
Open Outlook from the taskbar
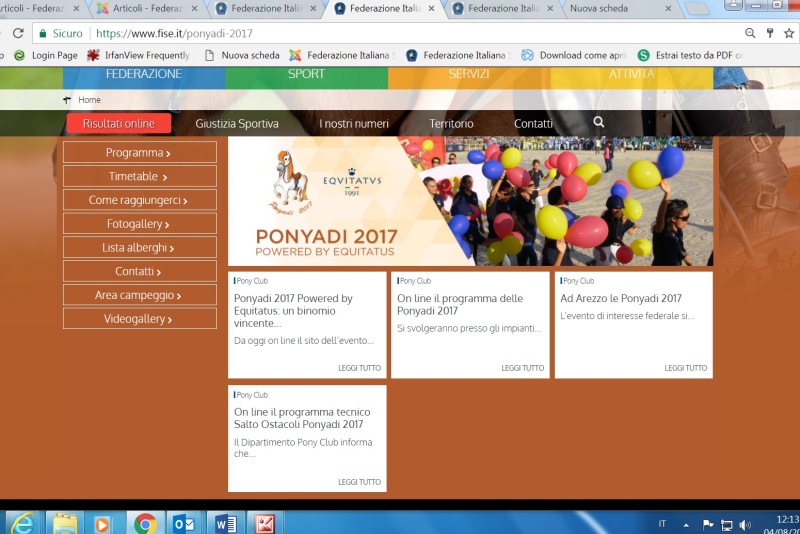pos(184,524)
